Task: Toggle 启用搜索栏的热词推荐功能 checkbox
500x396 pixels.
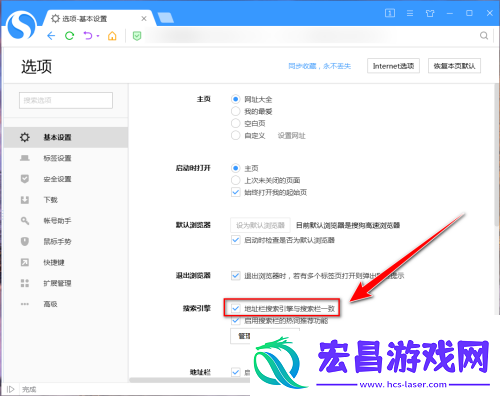Action: pos(235,321)
